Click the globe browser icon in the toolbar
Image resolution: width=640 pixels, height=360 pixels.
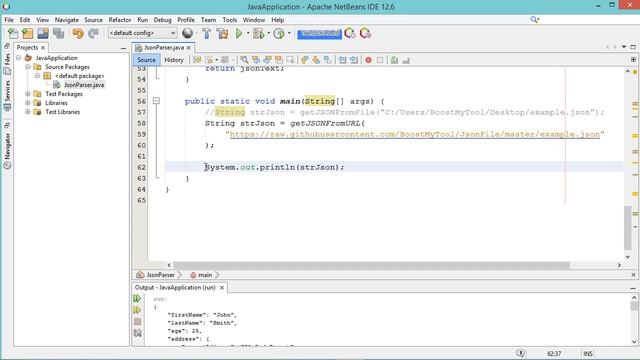coord(188,33)
